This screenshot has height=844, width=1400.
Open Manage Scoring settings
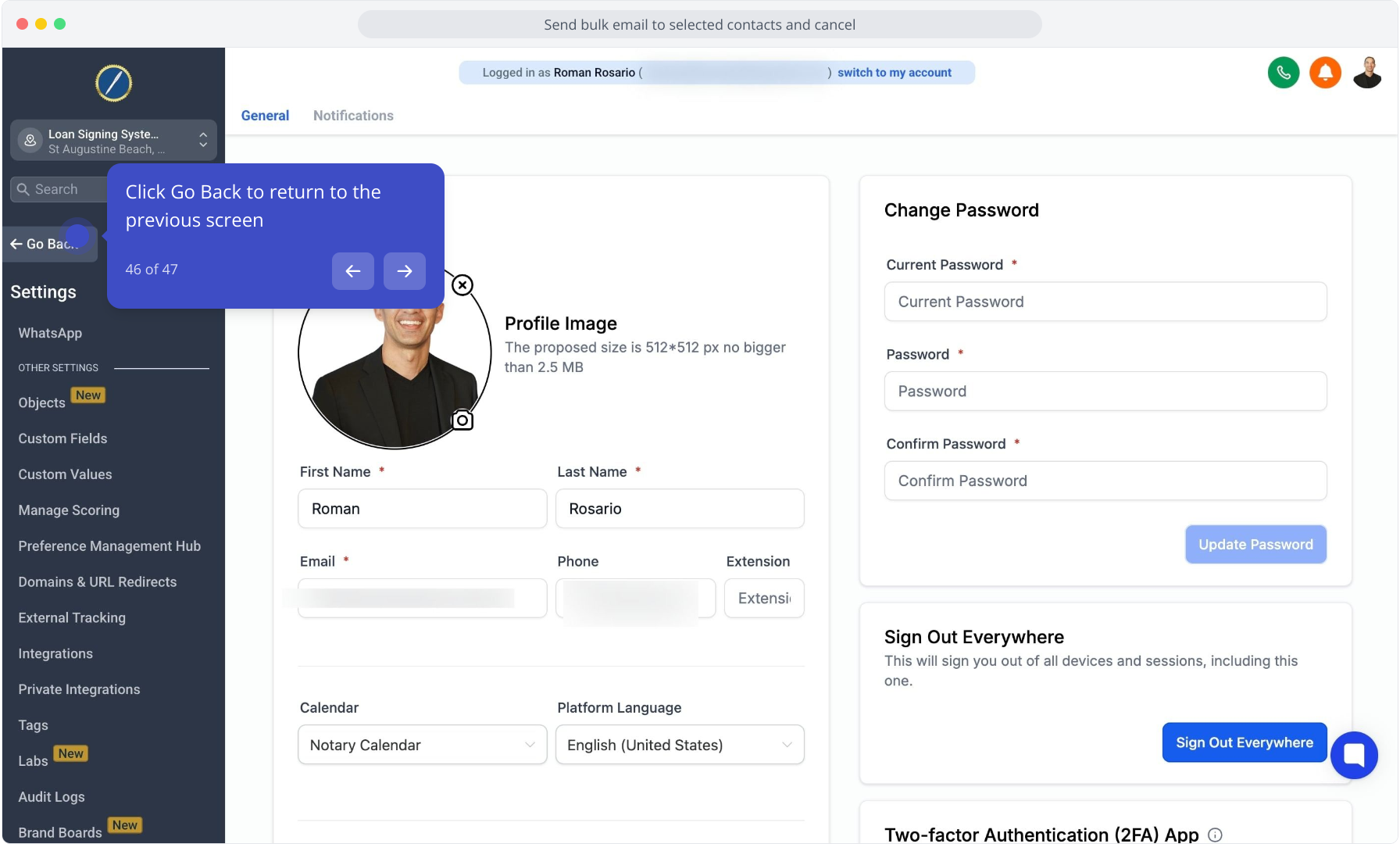[69, 510]
